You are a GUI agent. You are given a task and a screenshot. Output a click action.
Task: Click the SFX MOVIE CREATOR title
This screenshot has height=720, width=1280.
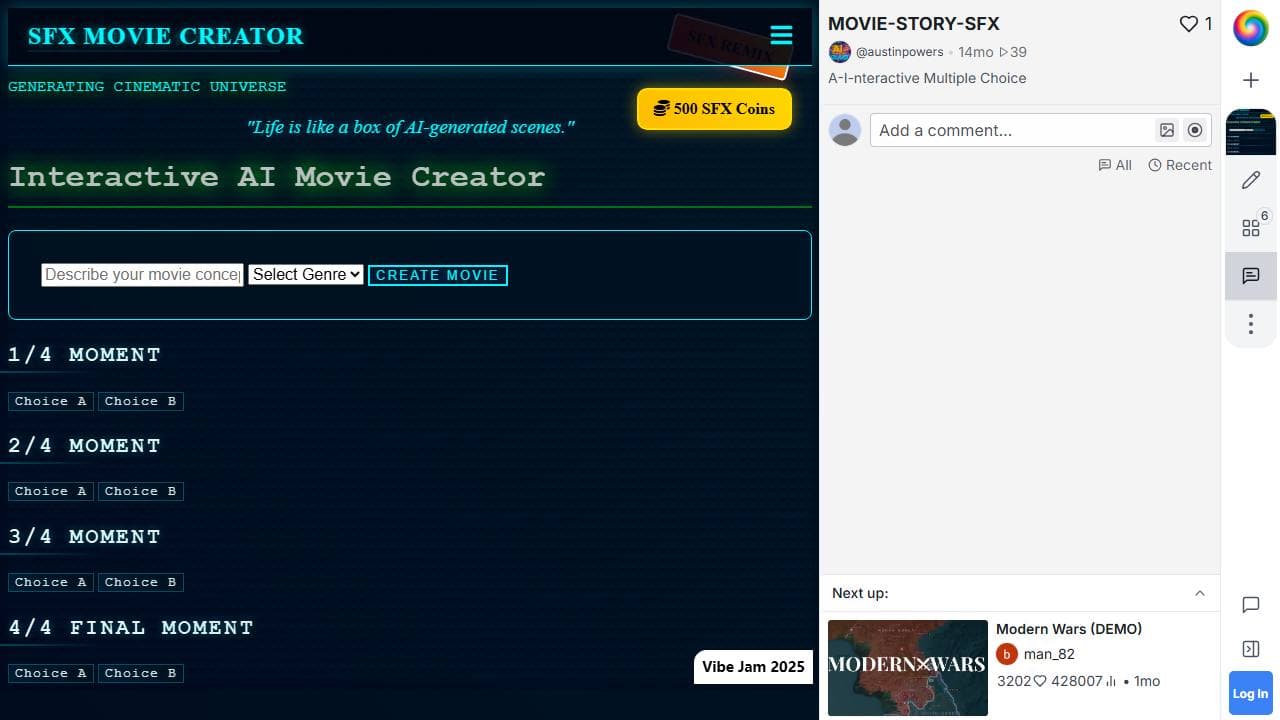tap(165, 36)
